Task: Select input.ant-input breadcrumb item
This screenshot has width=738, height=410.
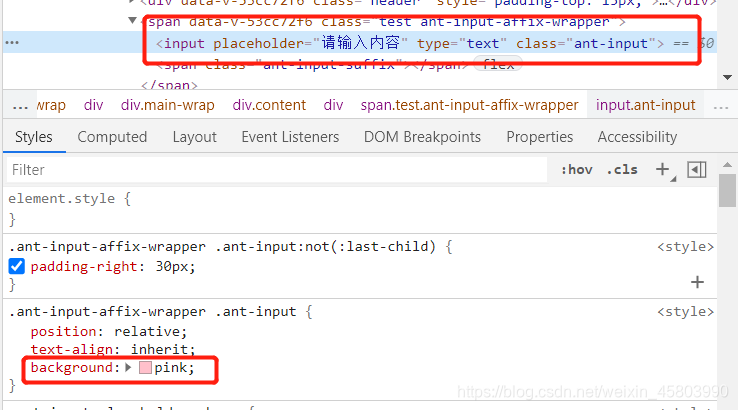Action: [x=645, y=105]
